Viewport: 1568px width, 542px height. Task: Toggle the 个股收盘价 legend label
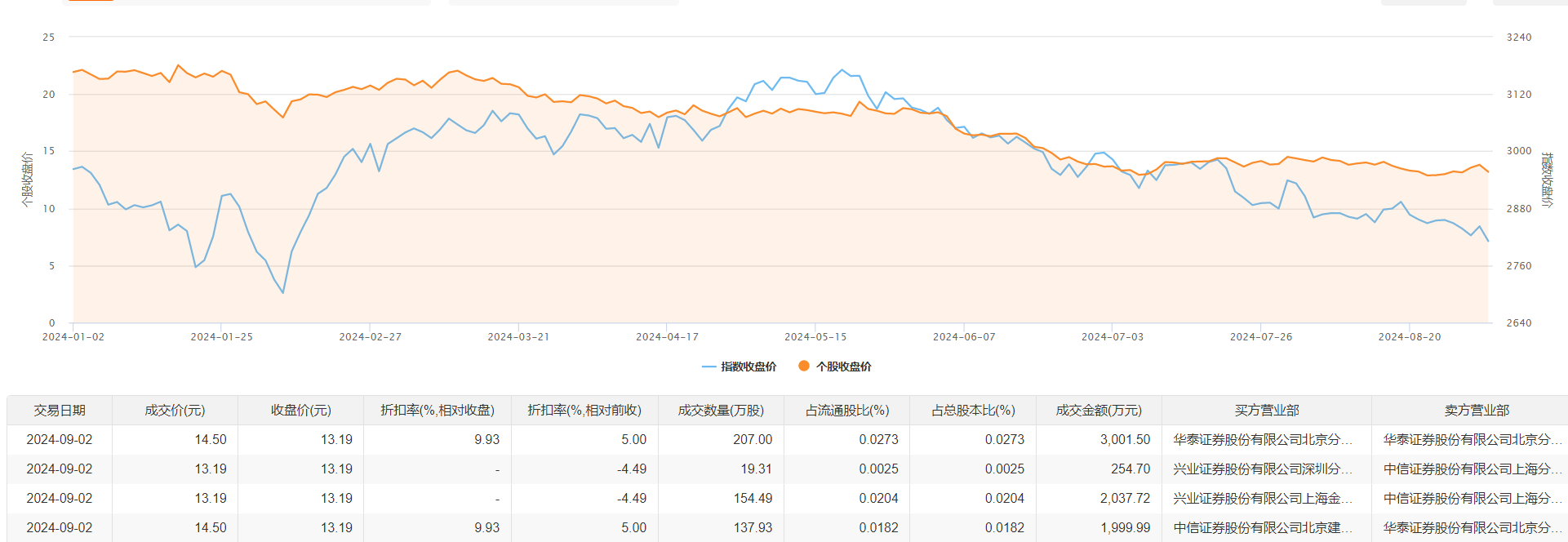coord(843,367)
